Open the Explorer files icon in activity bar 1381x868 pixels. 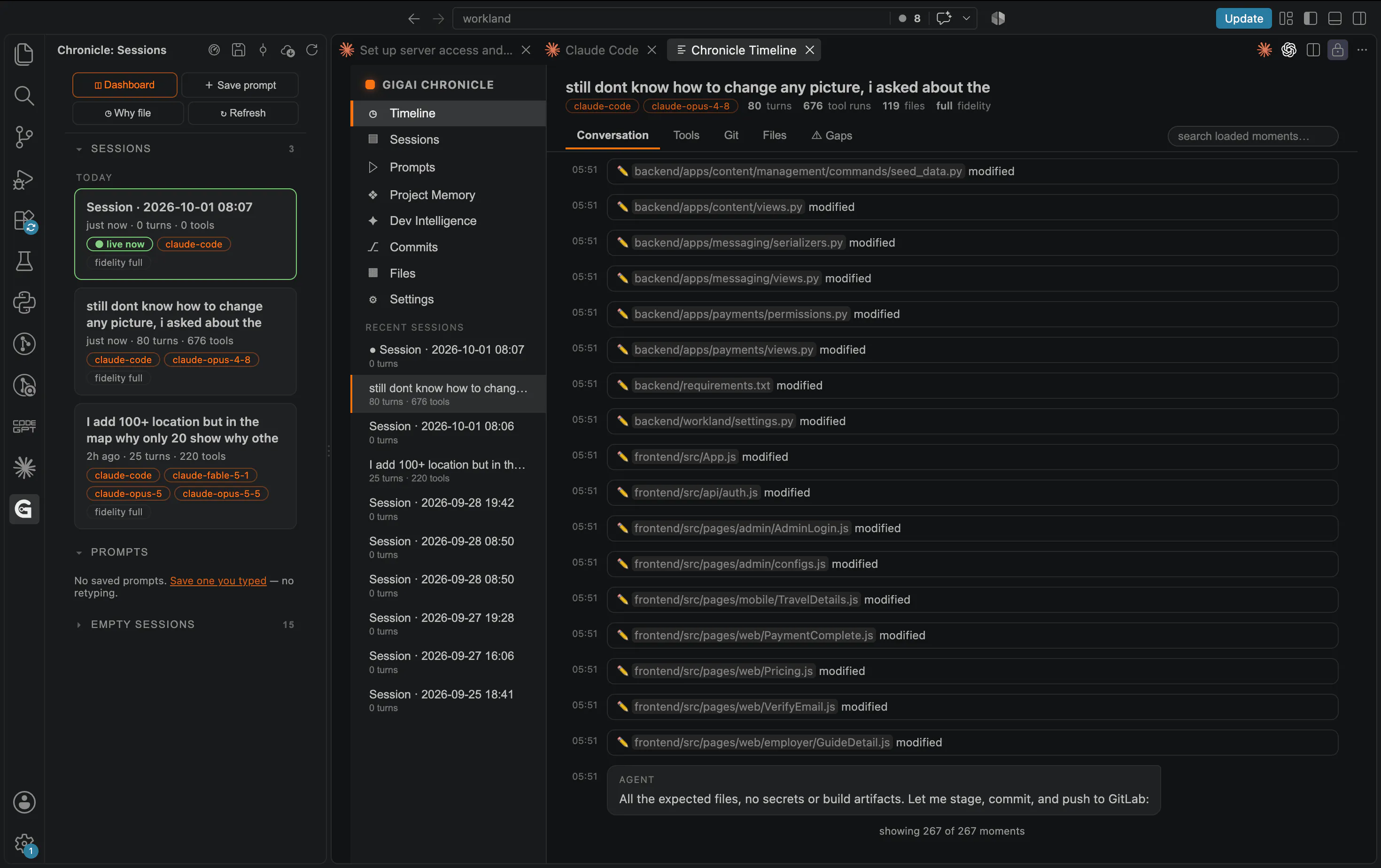[23, 54]
